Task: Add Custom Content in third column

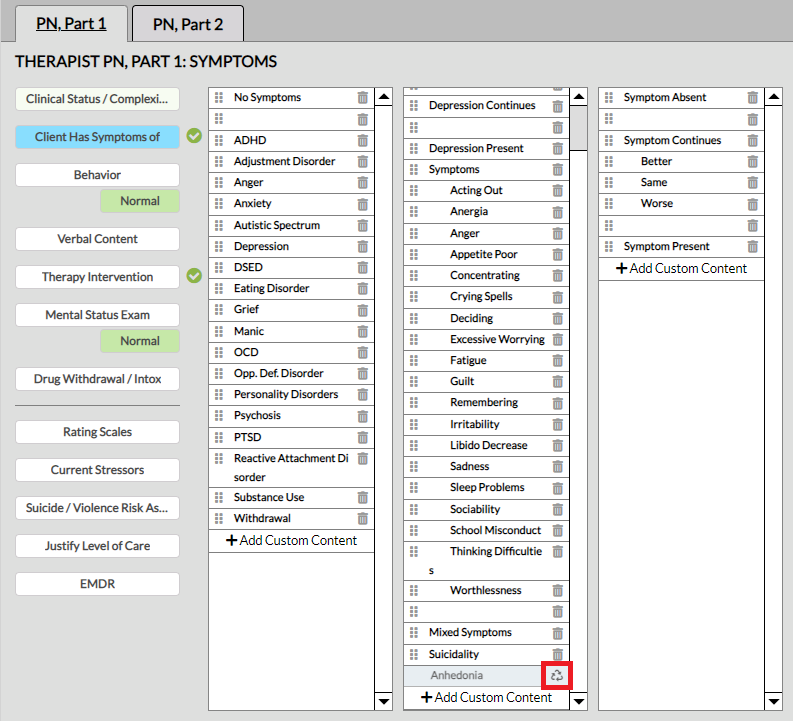Action: click(681, 268)
